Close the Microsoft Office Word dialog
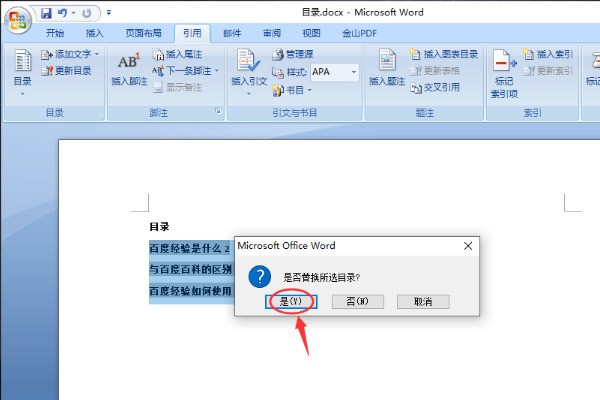Viewport: 600px width, 400px height. coord(468,246)
